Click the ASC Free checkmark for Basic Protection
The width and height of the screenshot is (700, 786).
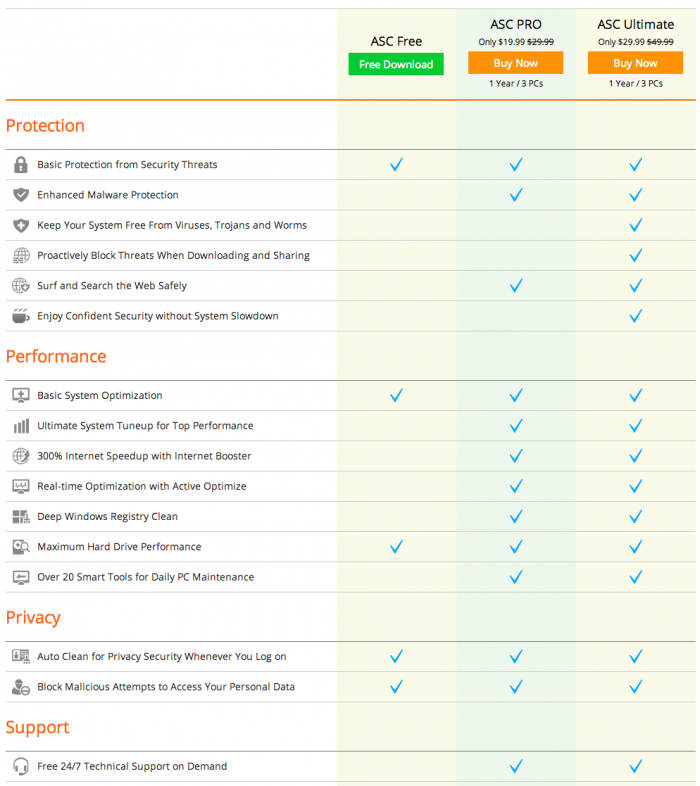click(396, 164)
